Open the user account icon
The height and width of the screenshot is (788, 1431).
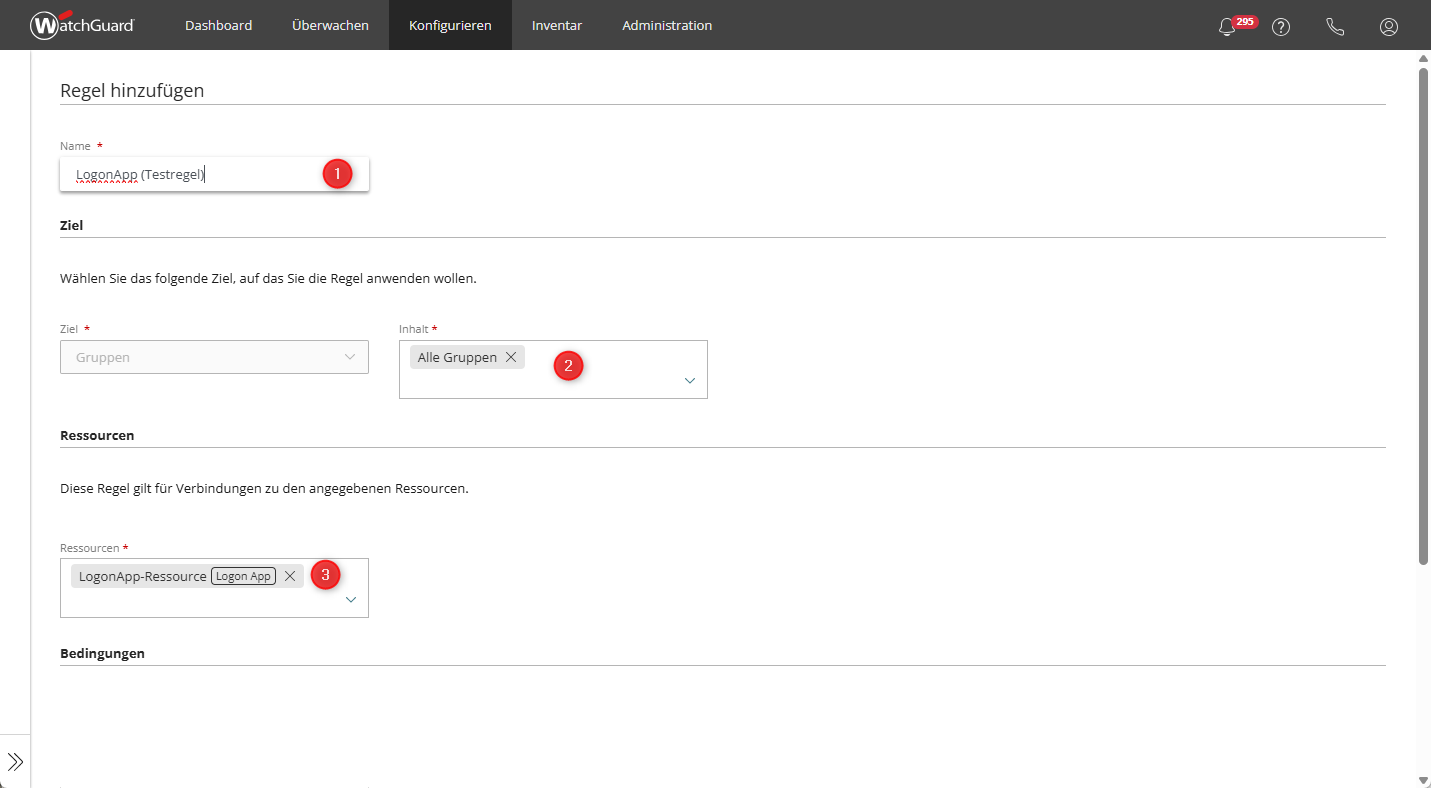pos(1389,27)
